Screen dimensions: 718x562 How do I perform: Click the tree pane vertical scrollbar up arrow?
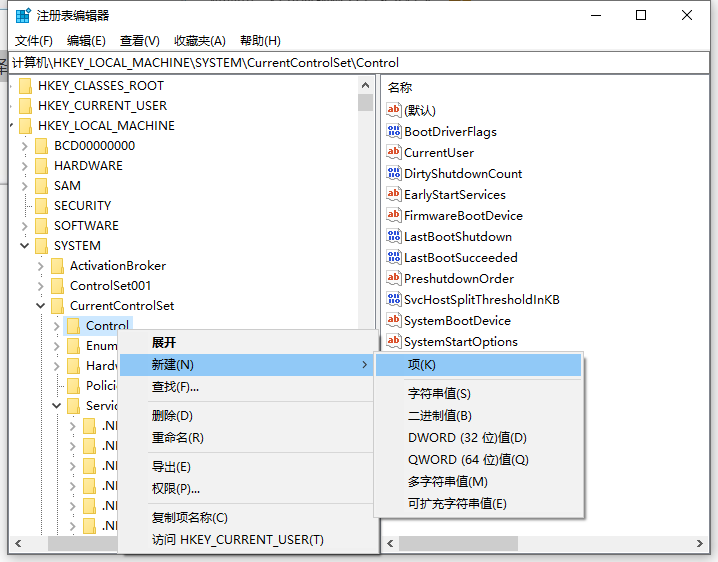(366, 85)
